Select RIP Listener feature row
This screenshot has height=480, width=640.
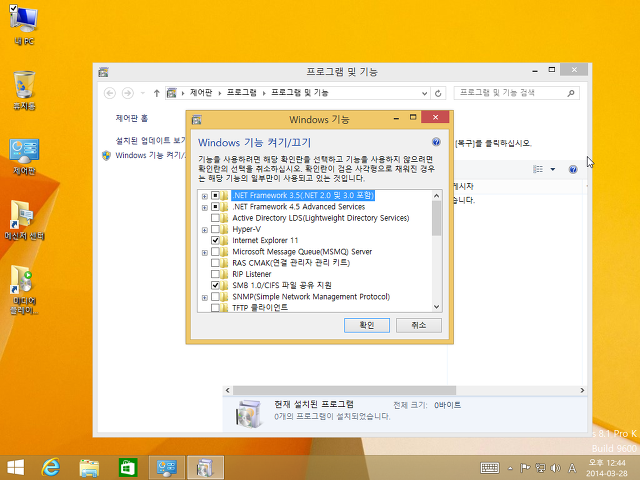[251, 274]
